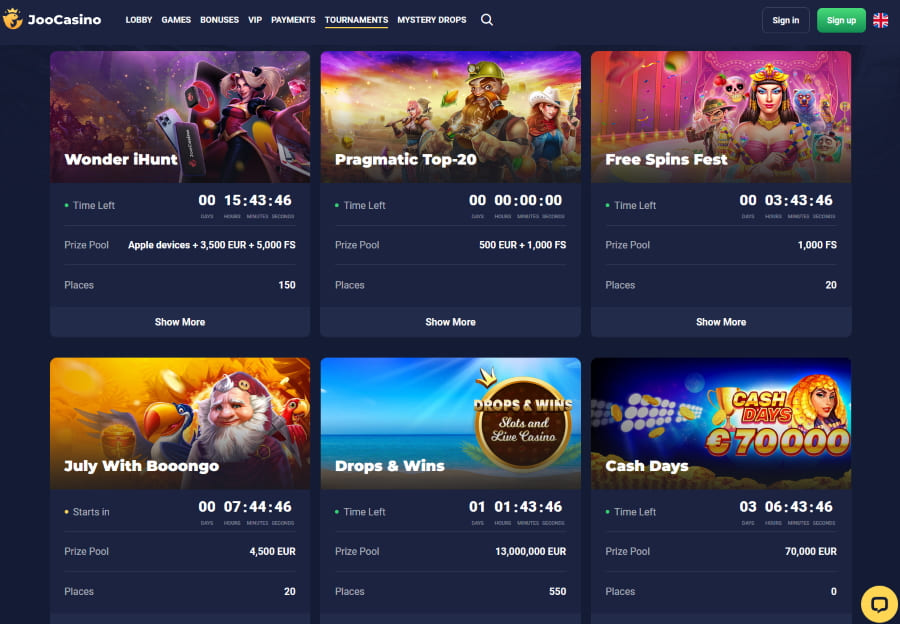Open the Drops & Wins banner
Screen dimensions: 900x624
click(x=451, y=424)
